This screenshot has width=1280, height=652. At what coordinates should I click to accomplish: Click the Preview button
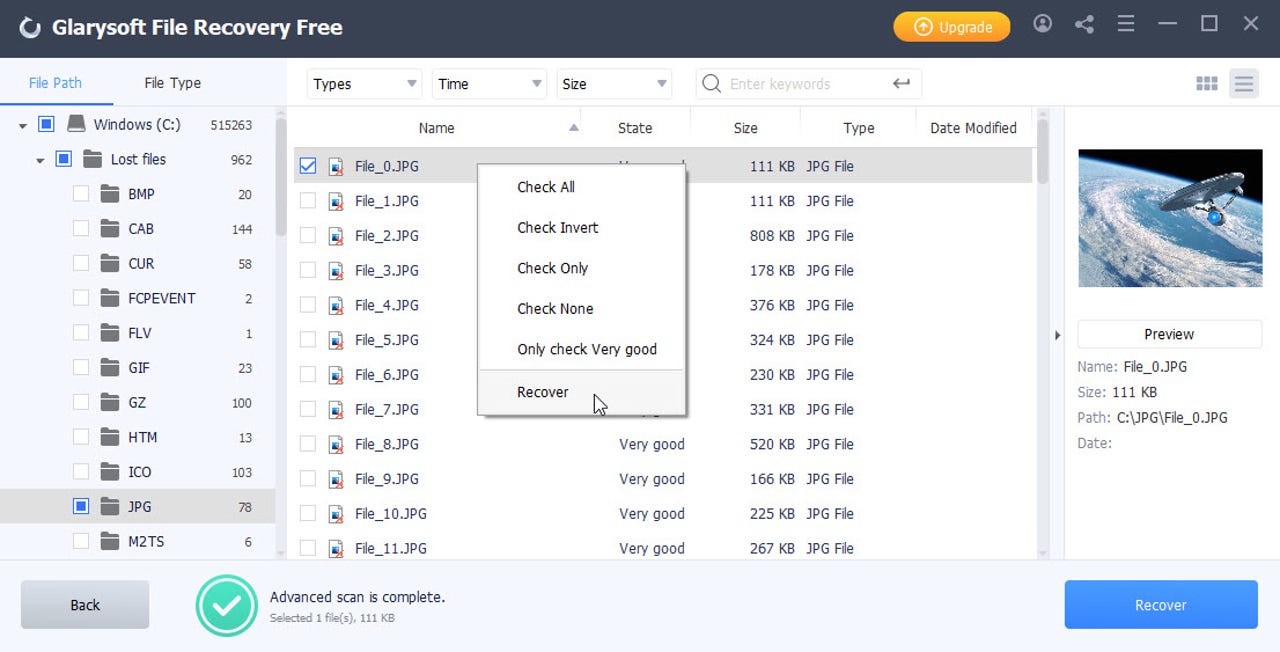tap(1169, 334)
